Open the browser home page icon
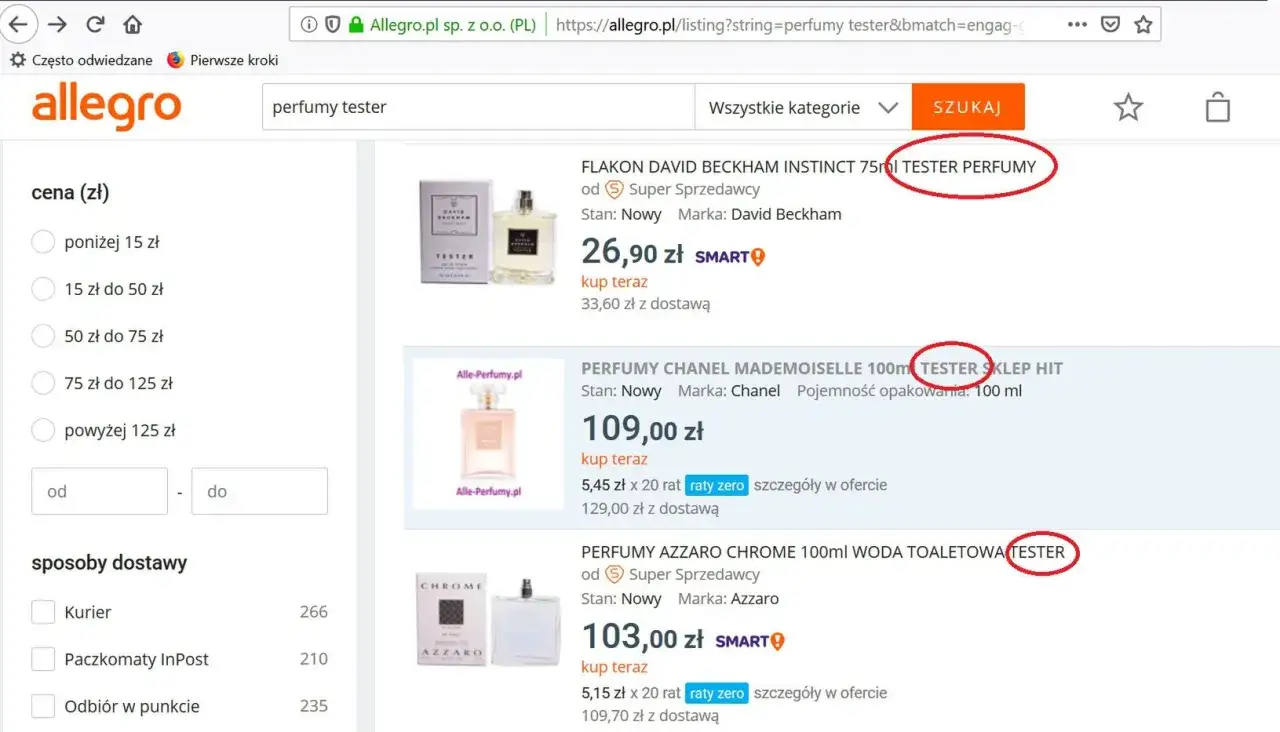This screenshot has width=1280, height=732. click(131, 24)
